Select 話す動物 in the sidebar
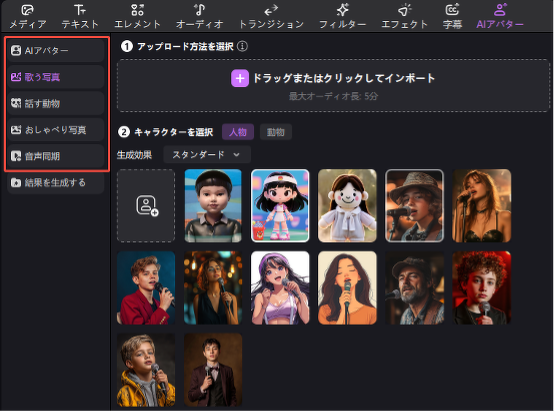 point(56,104)
